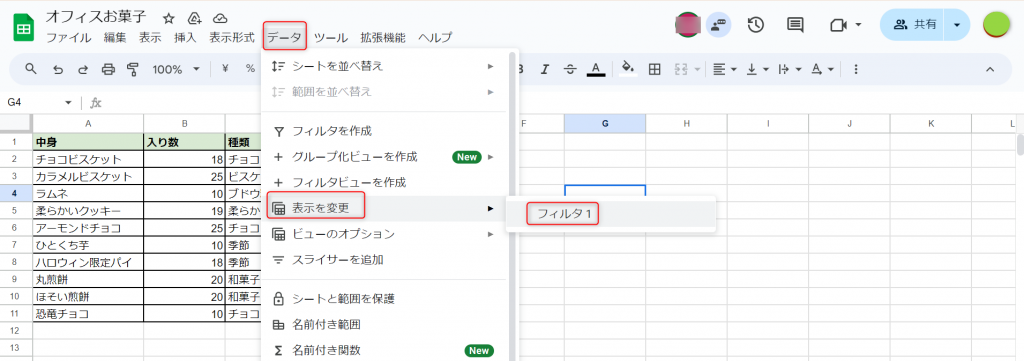Open the 挿入 menu
Screen dimensions: 1024x361
click(x=185, y=37)
